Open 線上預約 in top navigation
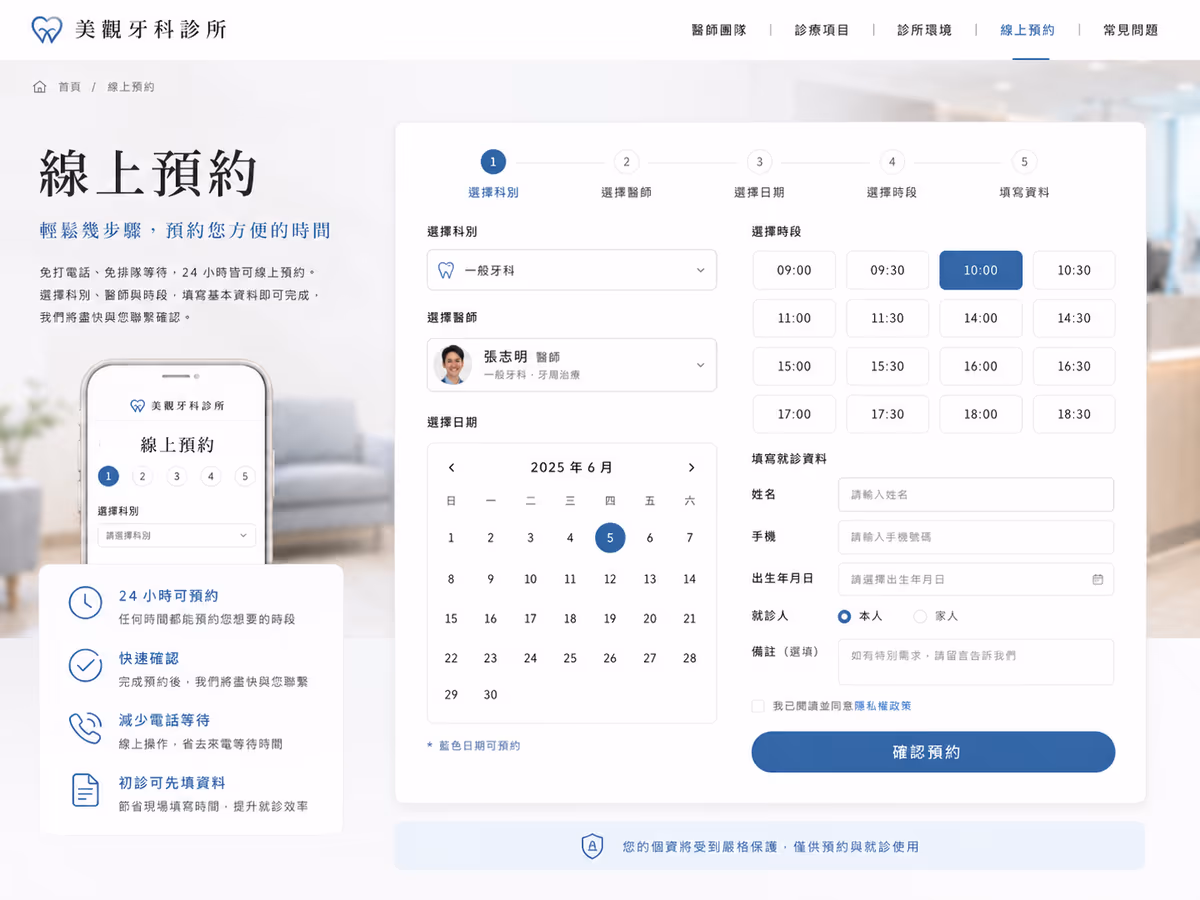This screenshot has height=900, width=1200. click(x=1028, y=30)
